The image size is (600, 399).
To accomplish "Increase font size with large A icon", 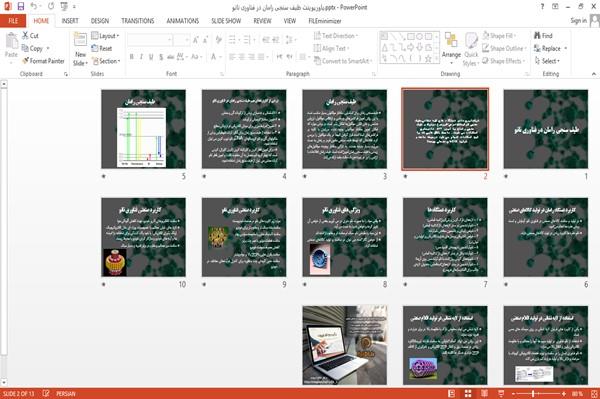I will point(196,40).
